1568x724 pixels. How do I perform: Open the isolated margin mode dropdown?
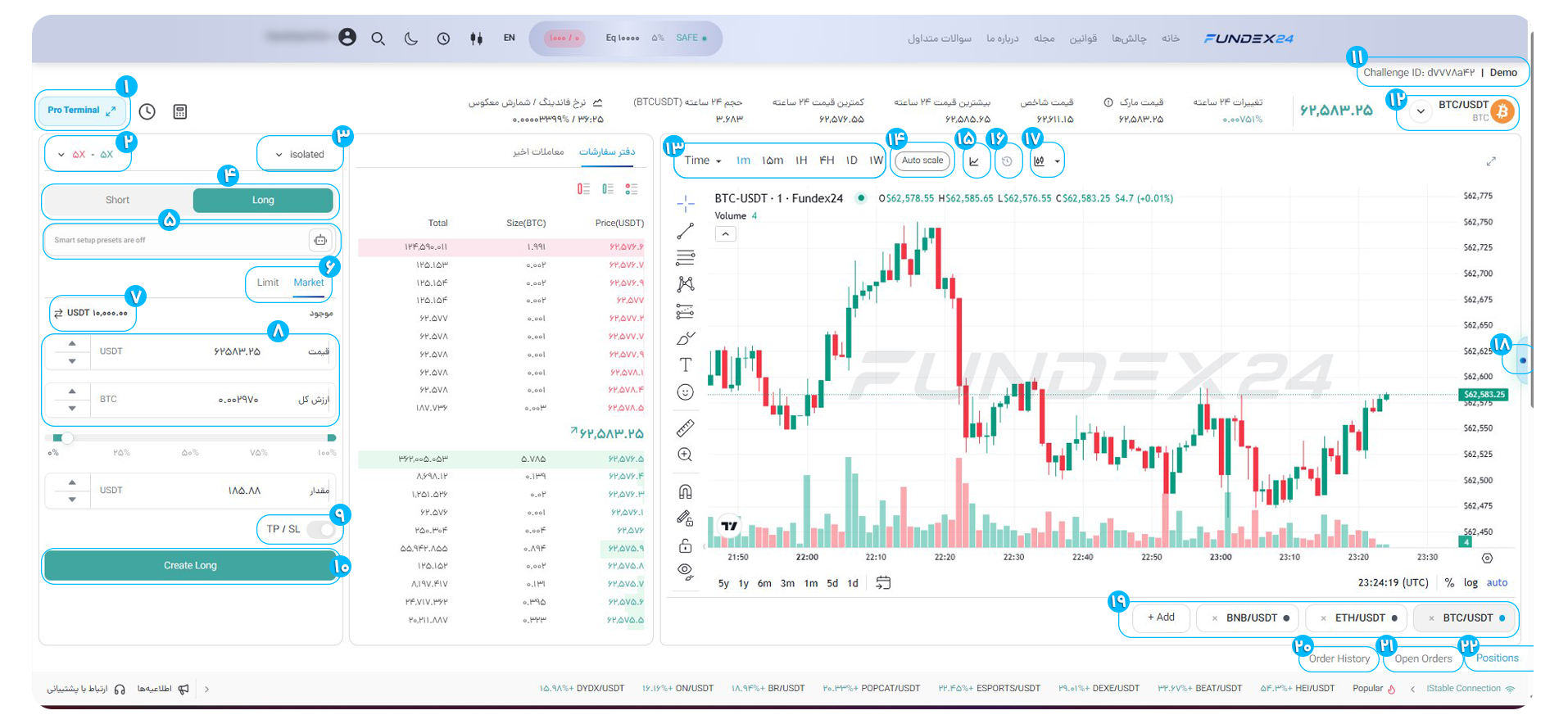(300, 154)
